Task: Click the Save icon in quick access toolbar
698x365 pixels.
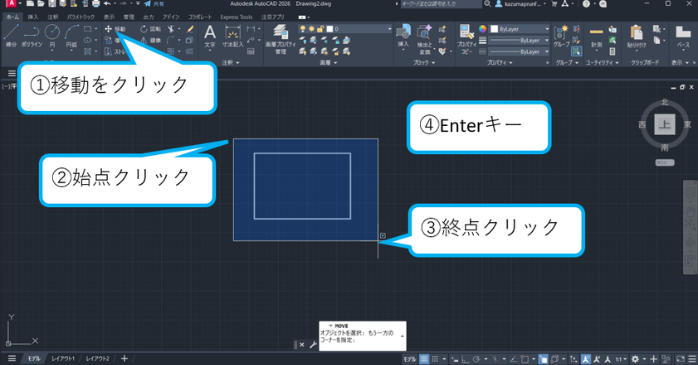Action: 52,4
